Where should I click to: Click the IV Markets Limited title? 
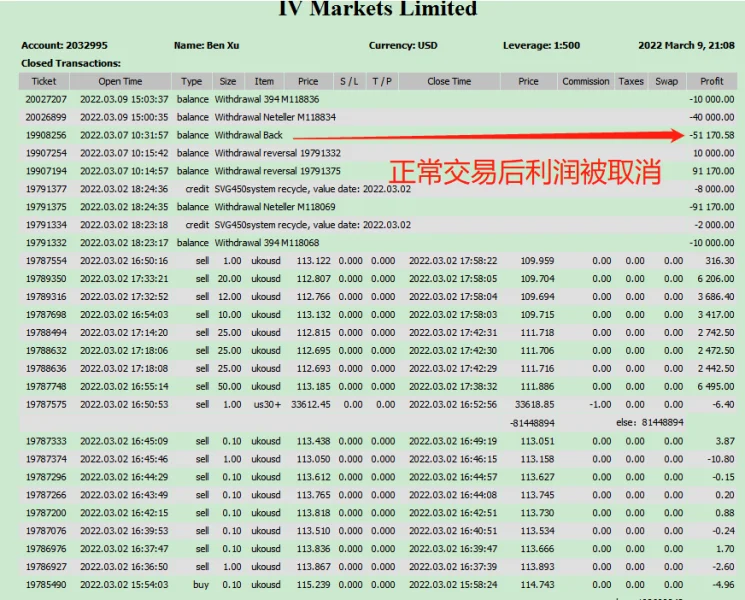pos(378,10)
